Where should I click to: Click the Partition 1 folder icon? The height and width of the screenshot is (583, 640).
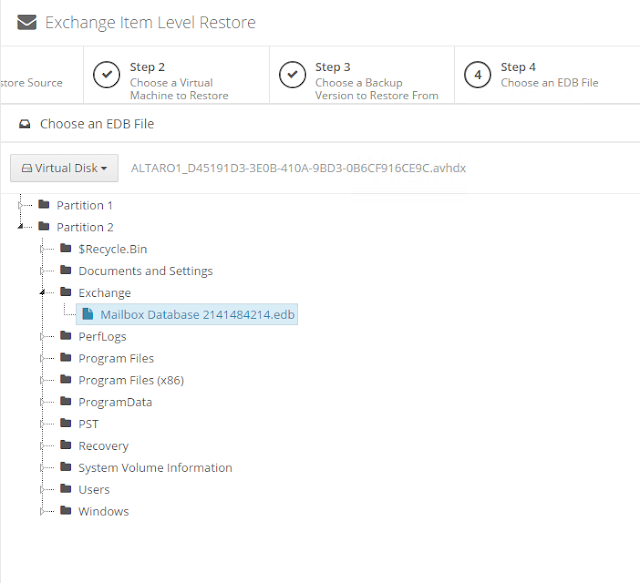coord(44,205)
